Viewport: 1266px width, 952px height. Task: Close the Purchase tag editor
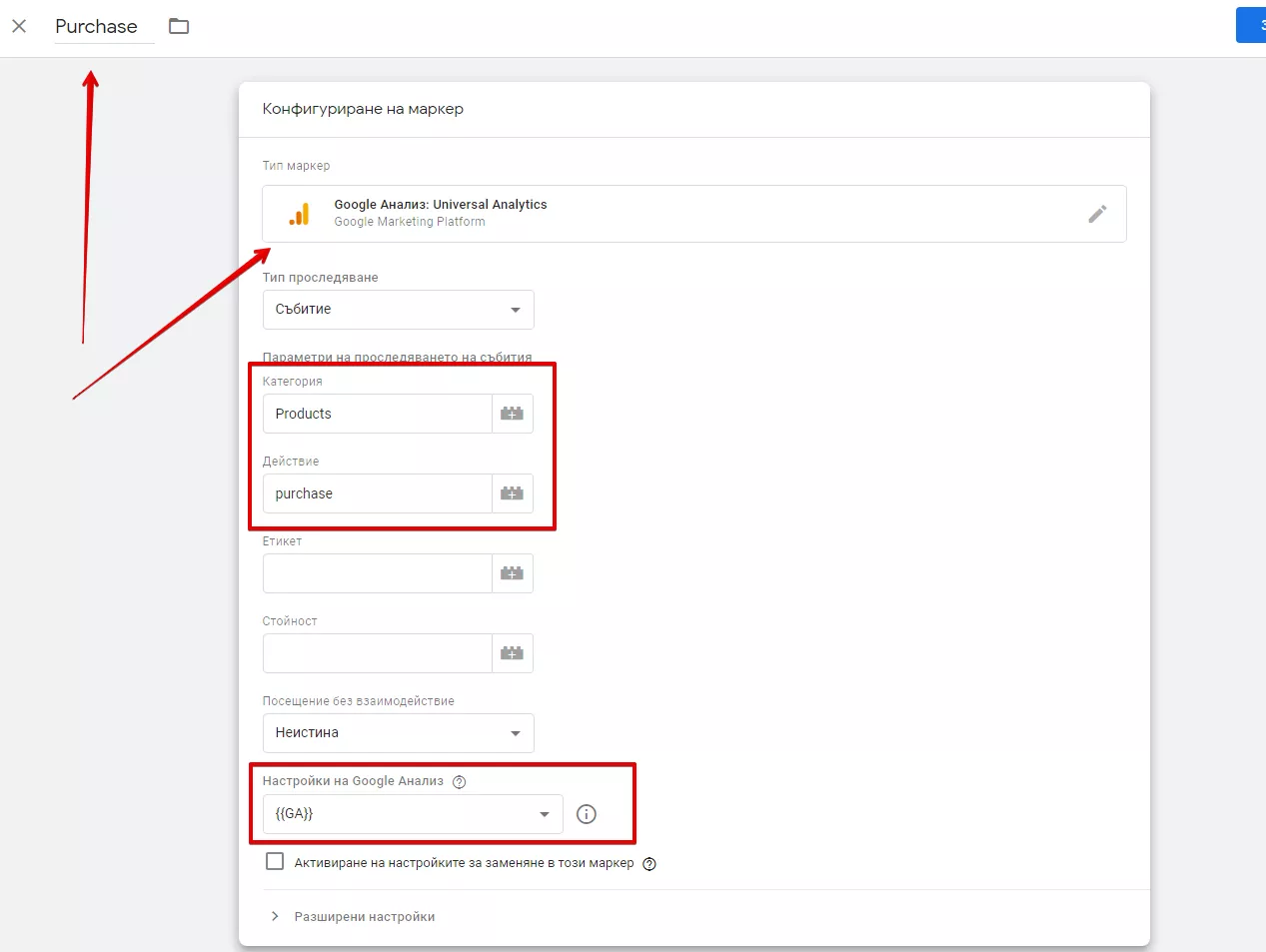tap(19, 26)
